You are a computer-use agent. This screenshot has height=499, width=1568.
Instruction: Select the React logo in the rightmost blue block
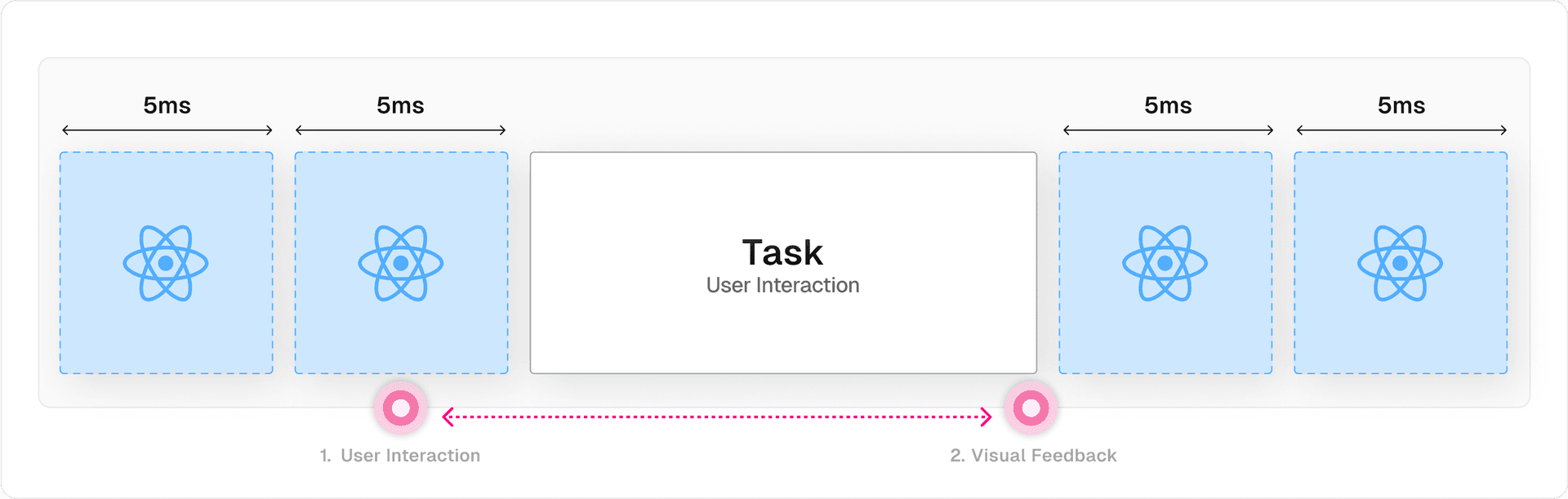point(1401,263)
